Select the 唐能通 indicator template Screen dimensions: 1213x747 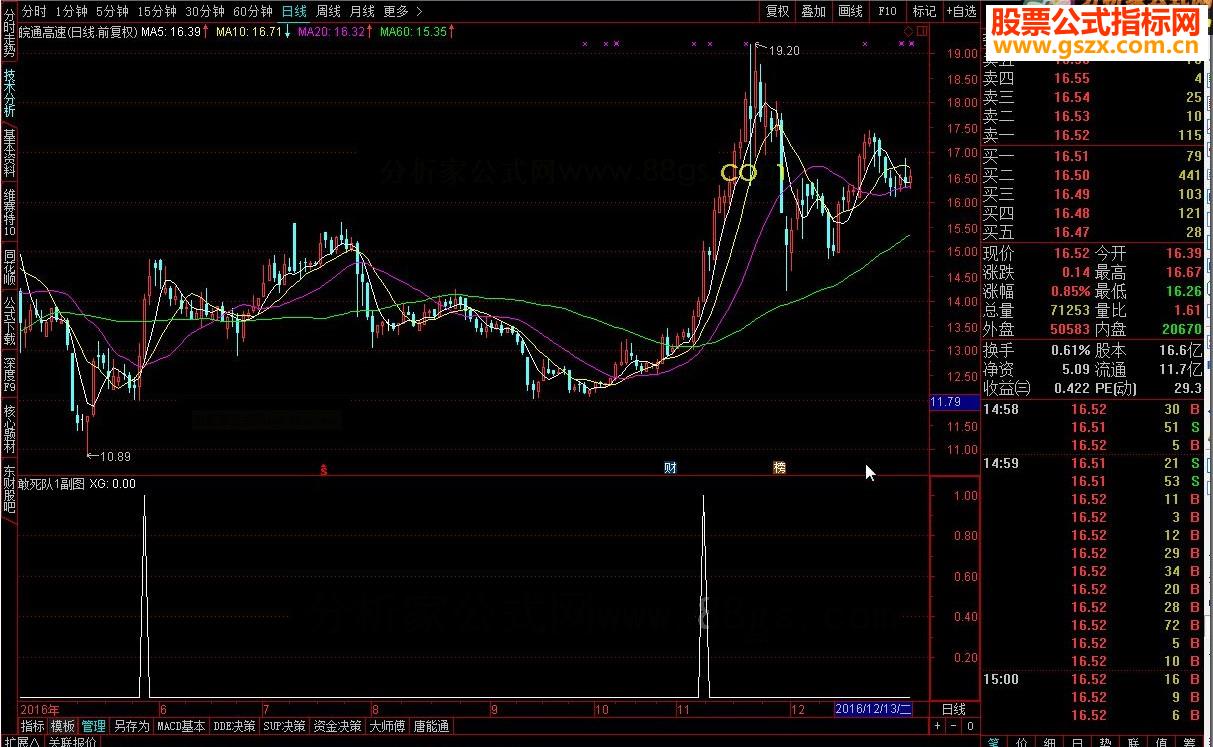pos(431,726)
